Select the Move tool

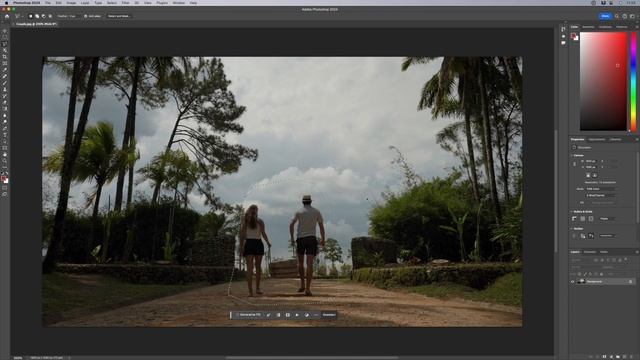click(x=5, y=31)
